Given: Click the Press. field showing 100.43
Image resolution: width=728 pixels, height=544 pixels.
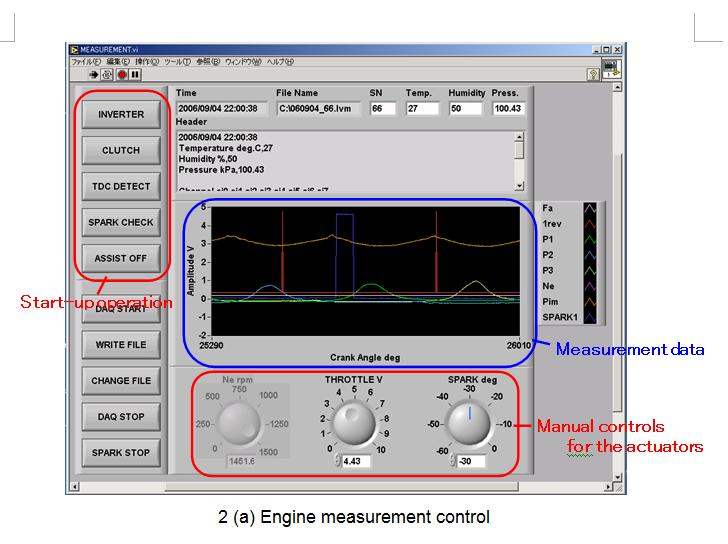Looking at the screenshot, I should [x=509, y=109].
